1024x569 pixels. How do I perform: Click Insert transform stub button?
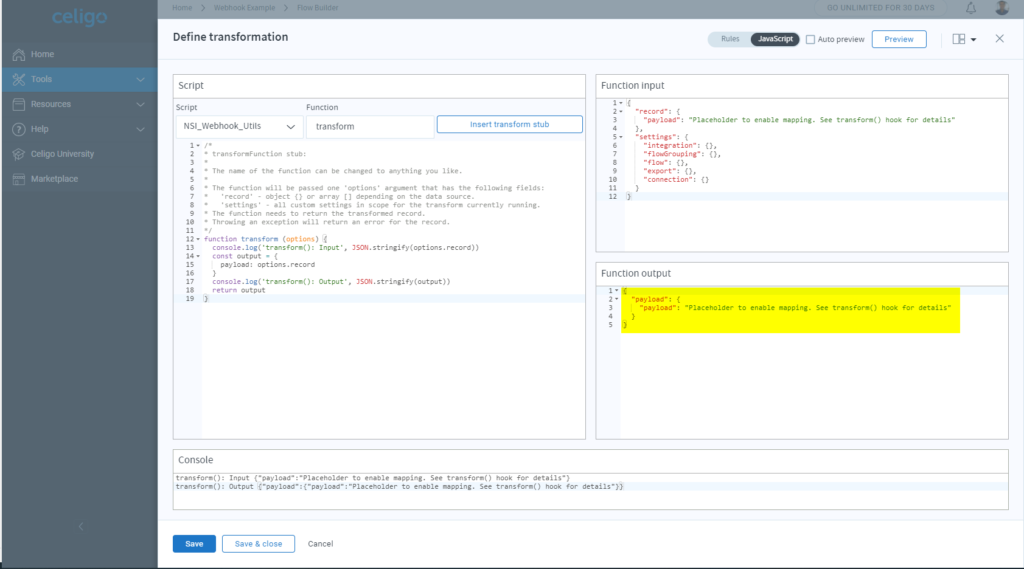click(x=509, y=124)
